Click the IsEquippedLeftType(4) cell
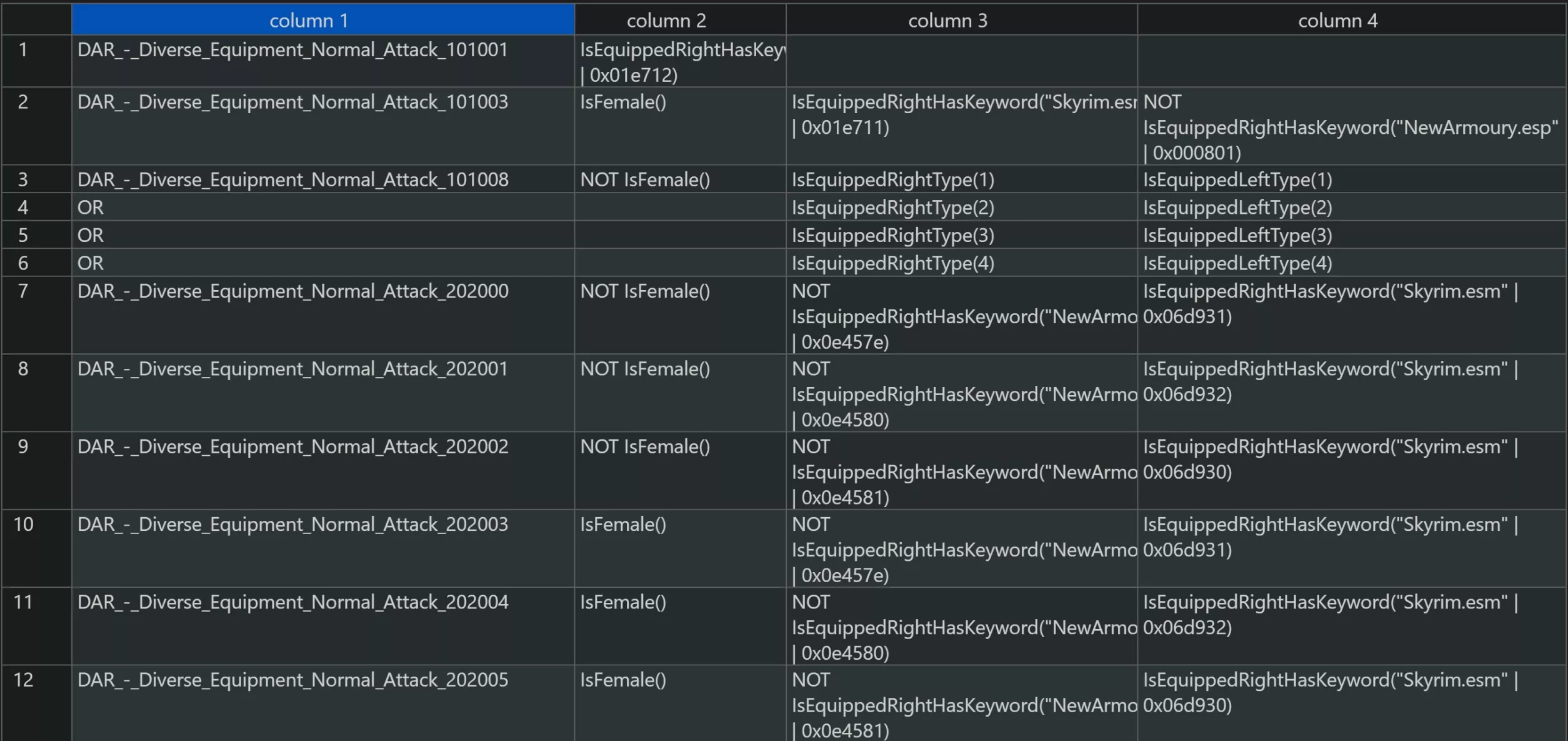The image size is (1568, 741). (x=1351, y=263)
